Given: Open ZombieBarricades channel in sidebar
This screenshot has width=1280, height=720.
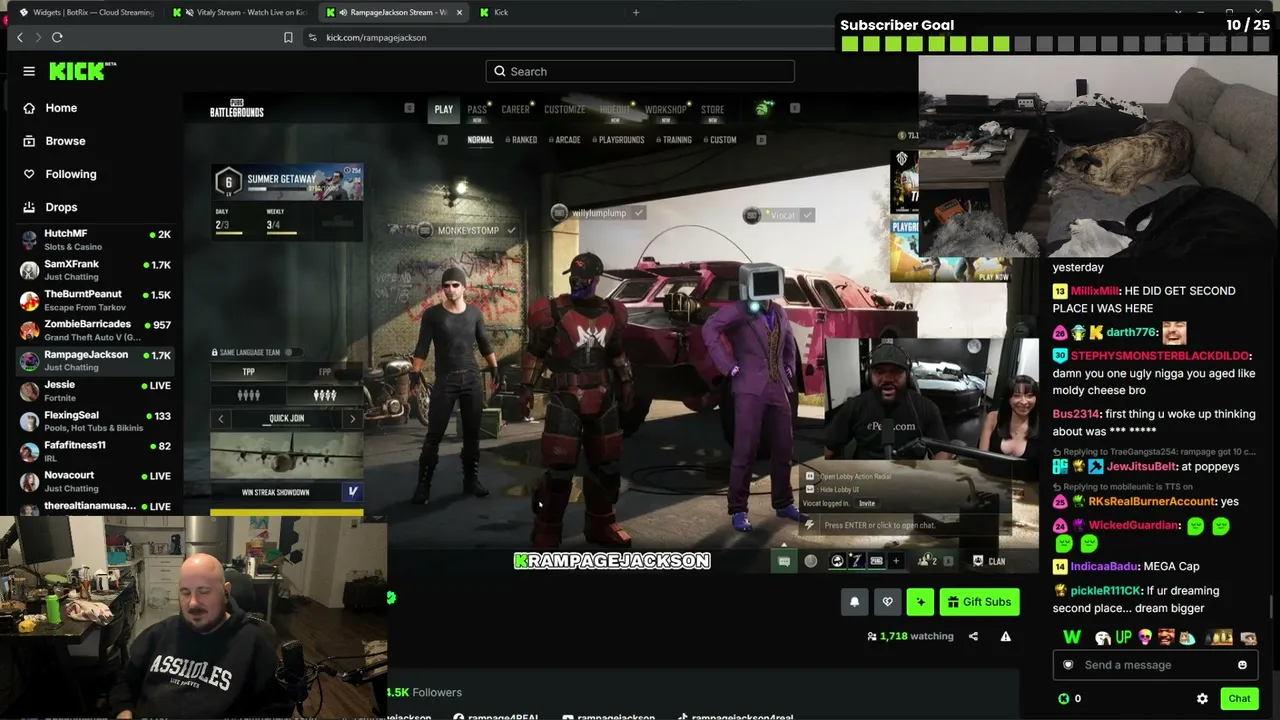Looking at the screenshot, I should [x=95, y=330].
